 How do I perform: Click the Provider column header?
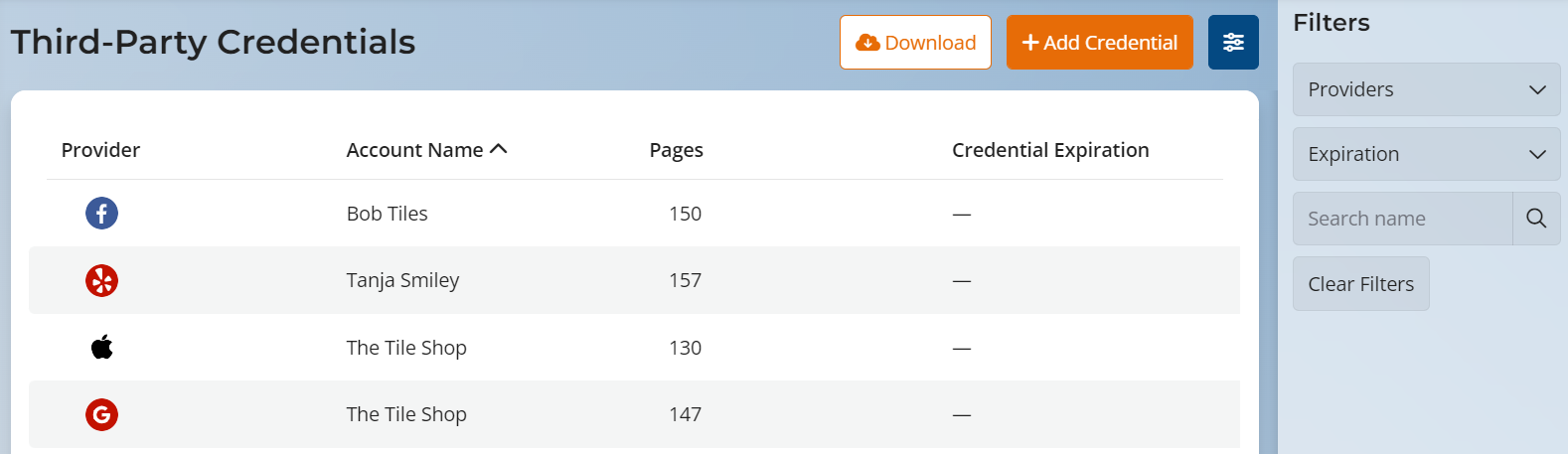(100, 150)
